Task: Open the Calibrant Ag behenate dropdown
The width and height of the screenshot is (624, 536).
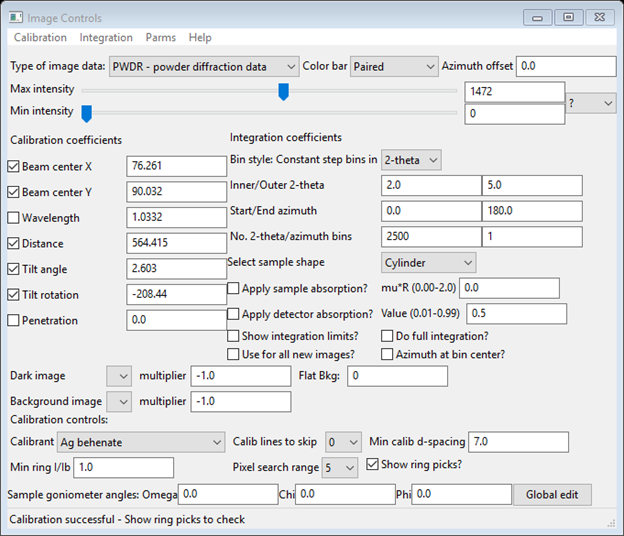Action: [141, 442]
